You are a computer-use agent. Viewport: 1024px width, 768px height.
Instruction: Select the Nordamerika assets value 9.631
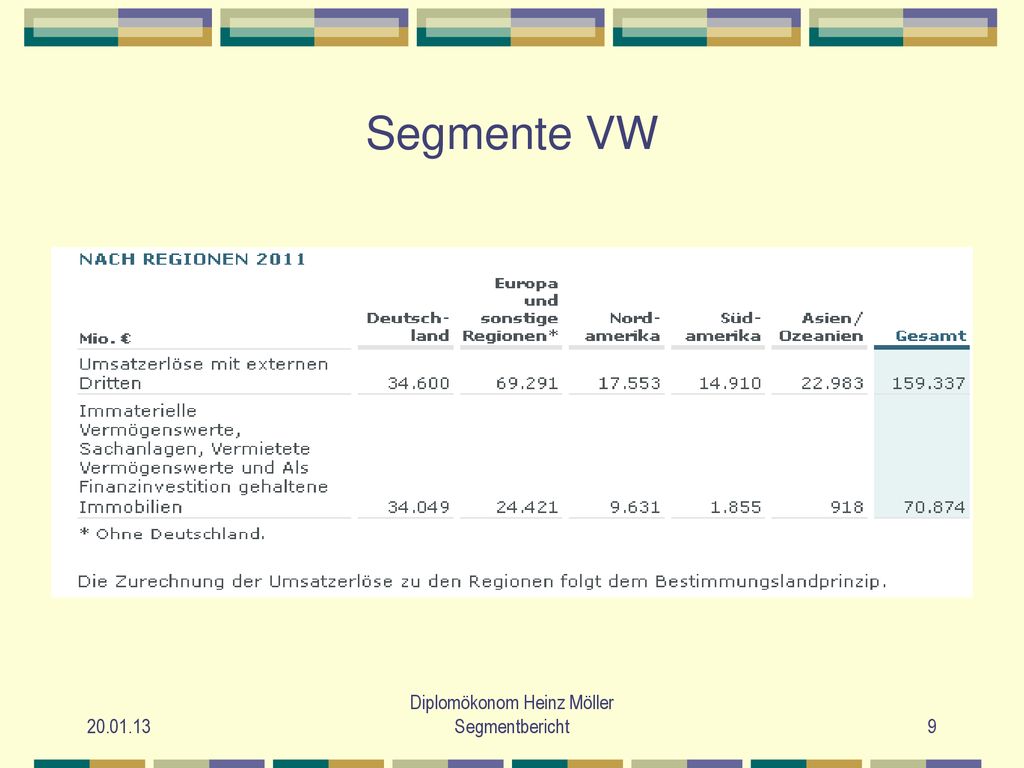tap(635, 507)
